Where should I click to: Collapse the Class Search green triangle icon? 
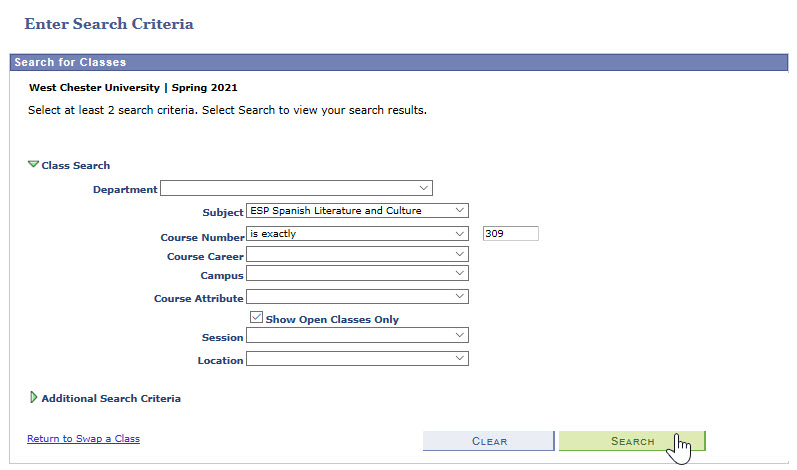[33, 164]
